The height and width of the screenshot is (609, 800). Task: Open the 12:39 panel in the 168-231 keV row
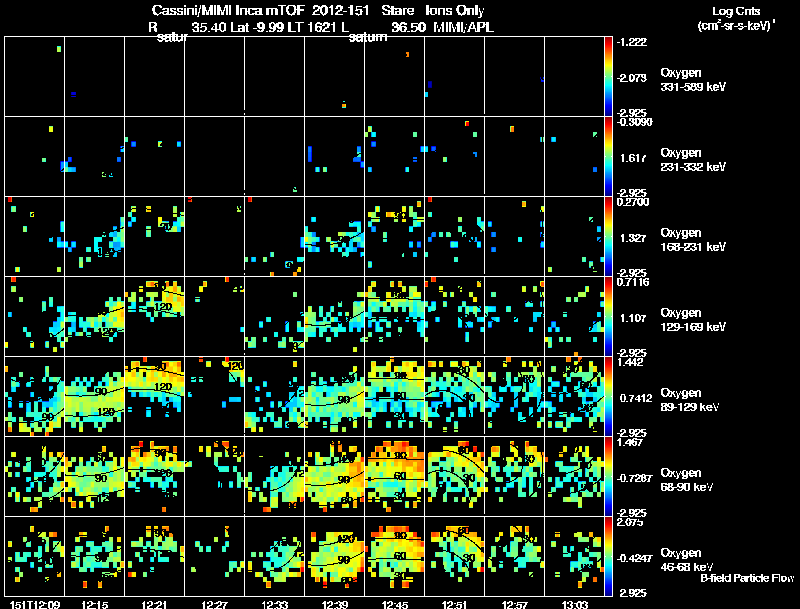[335, 236]
